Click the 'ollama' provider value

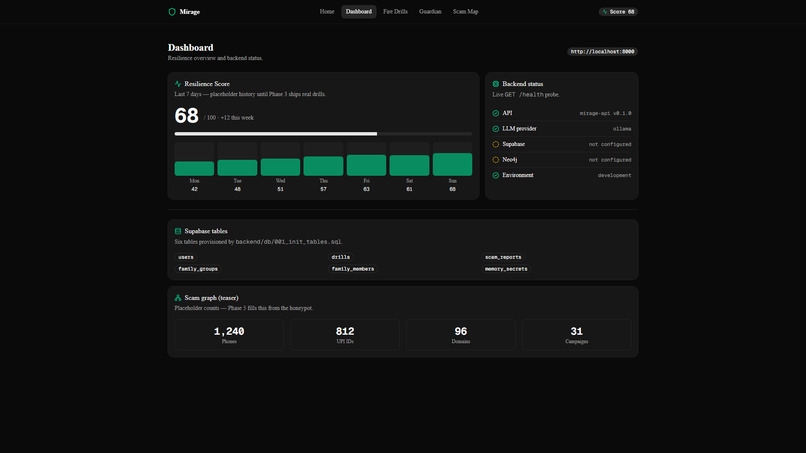coord(622,129)
